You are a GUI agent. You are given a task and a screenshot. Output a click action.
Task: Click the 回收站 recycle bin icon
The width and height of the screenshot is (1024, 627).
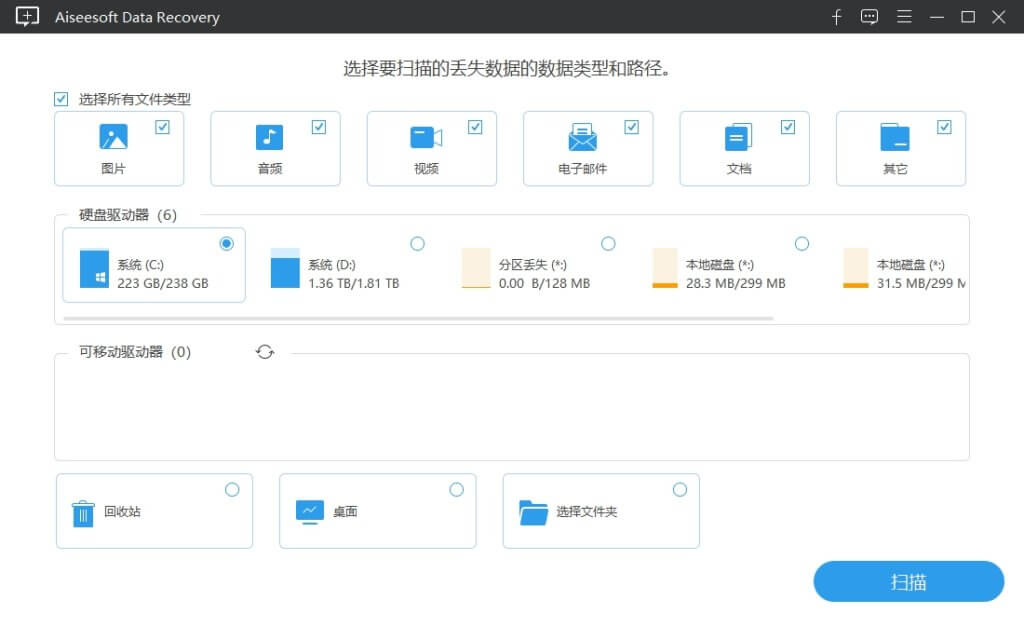pyautogui.click(x=83, y=513)
